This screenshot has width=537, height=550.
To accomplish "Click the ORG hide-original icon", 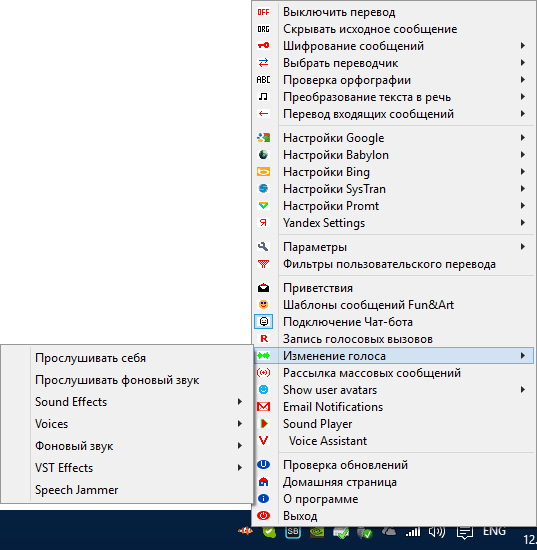I will (x=263, y=29).
